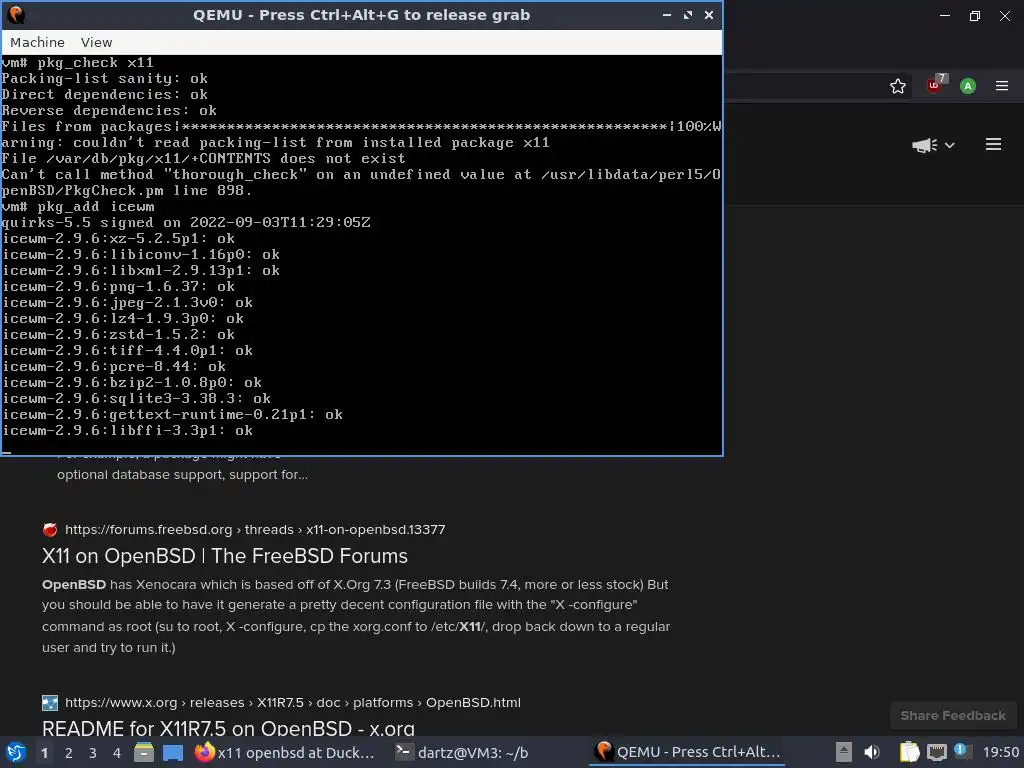Close the QEMU window

click(709, 14)
